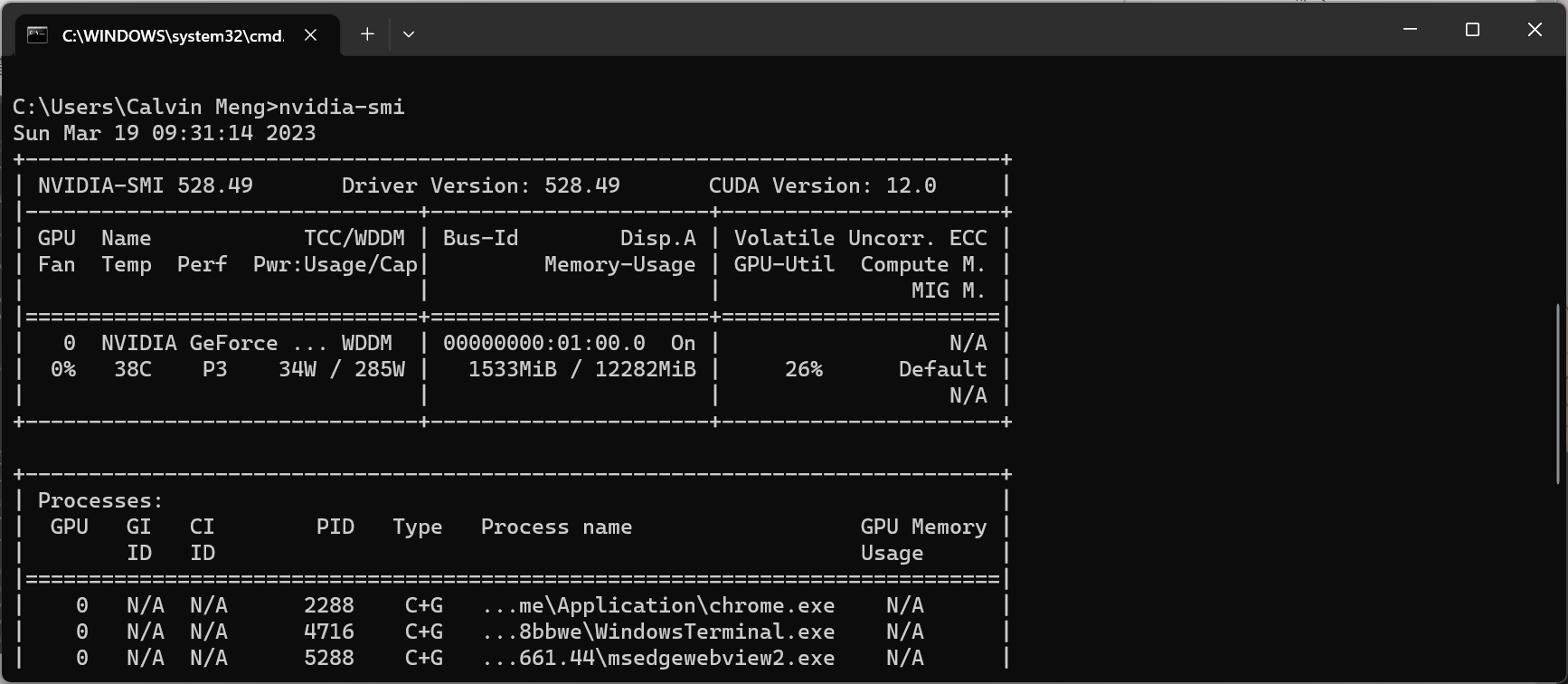Click the nvidia-smi command text
Image resolution: width=1568 pixels, height=684 pixels.
click(x=342, y=107)
